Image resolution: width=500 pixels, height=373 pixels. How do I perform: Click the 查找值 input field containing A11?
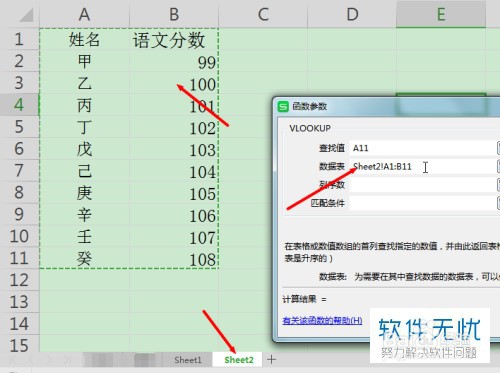click(x=423, y=148)
